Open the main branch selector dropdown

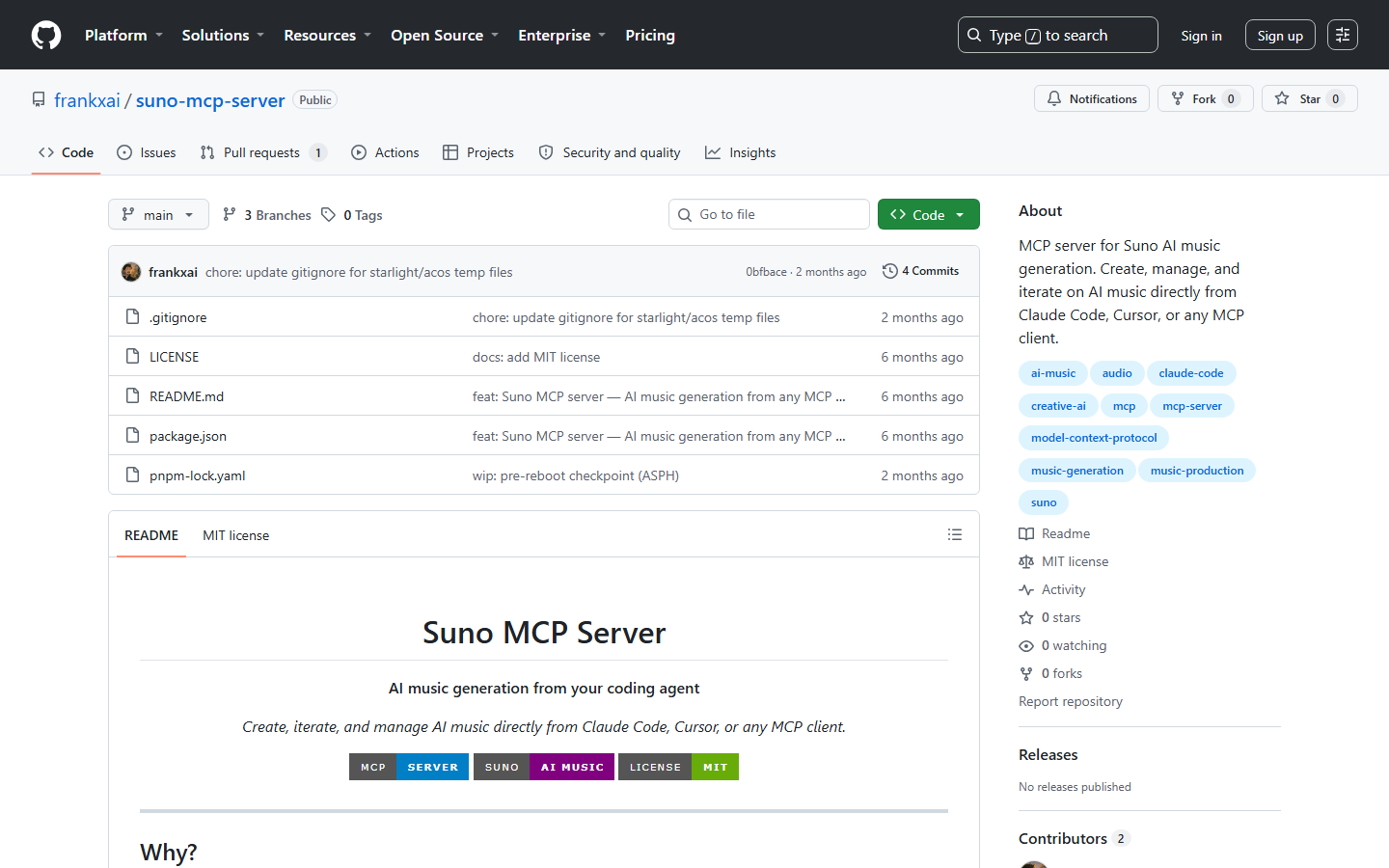pos(158,214)
